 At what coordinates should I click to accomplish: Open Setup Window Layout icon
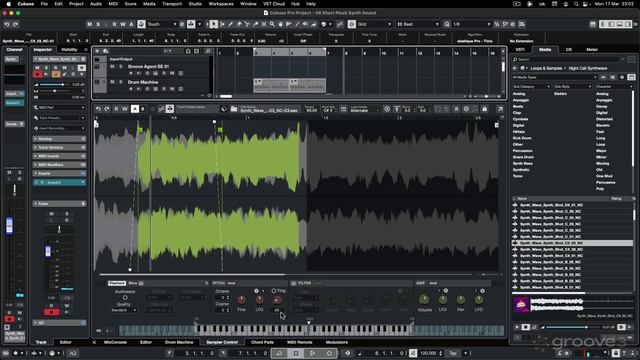click(593, 24)
